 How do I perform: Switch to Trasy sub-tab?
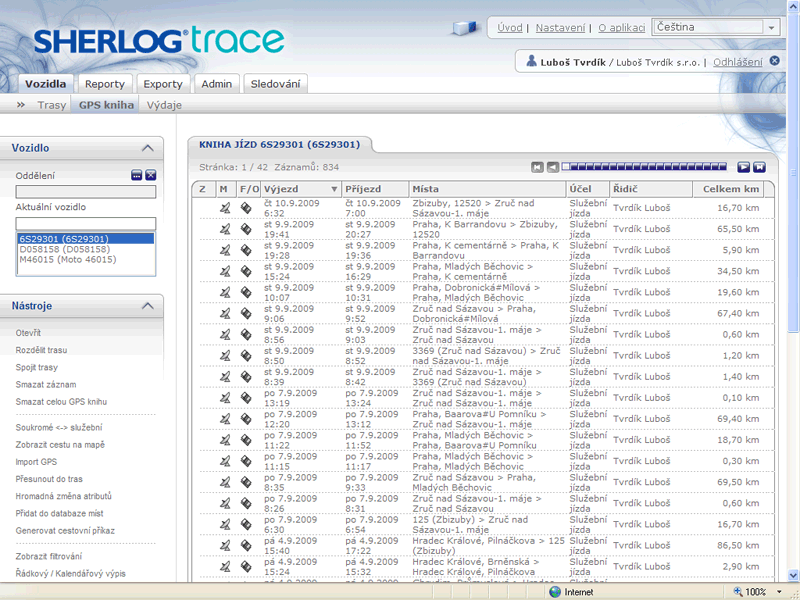[52, 105]
